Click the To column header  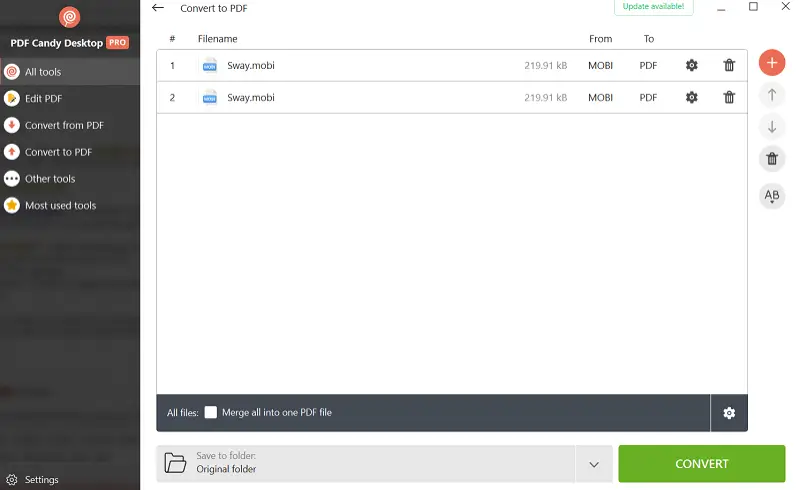(648, 39)
